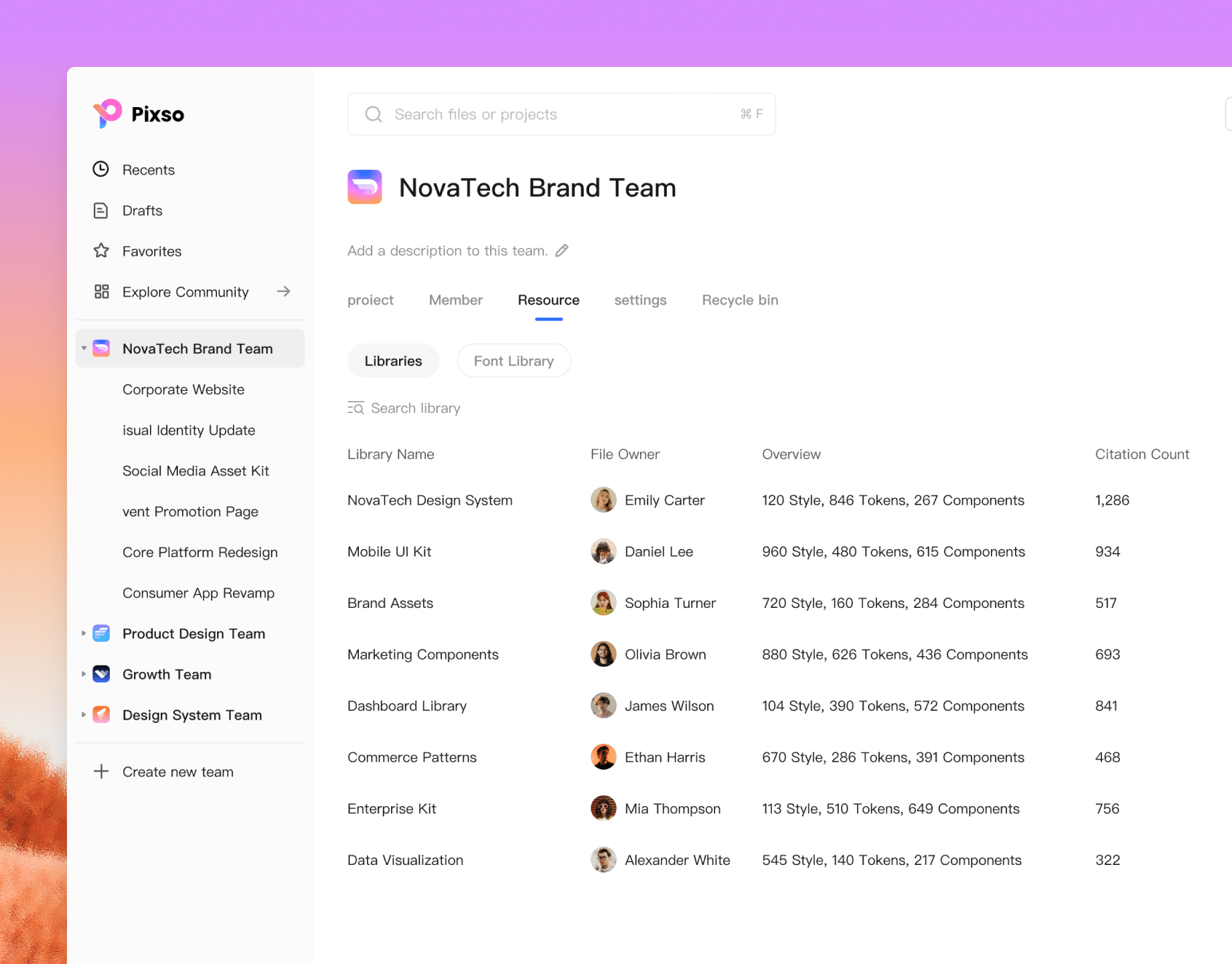This screenshot has height=964, width=1232.
Task: Click the Search library input field
Action: click(416, 408)
